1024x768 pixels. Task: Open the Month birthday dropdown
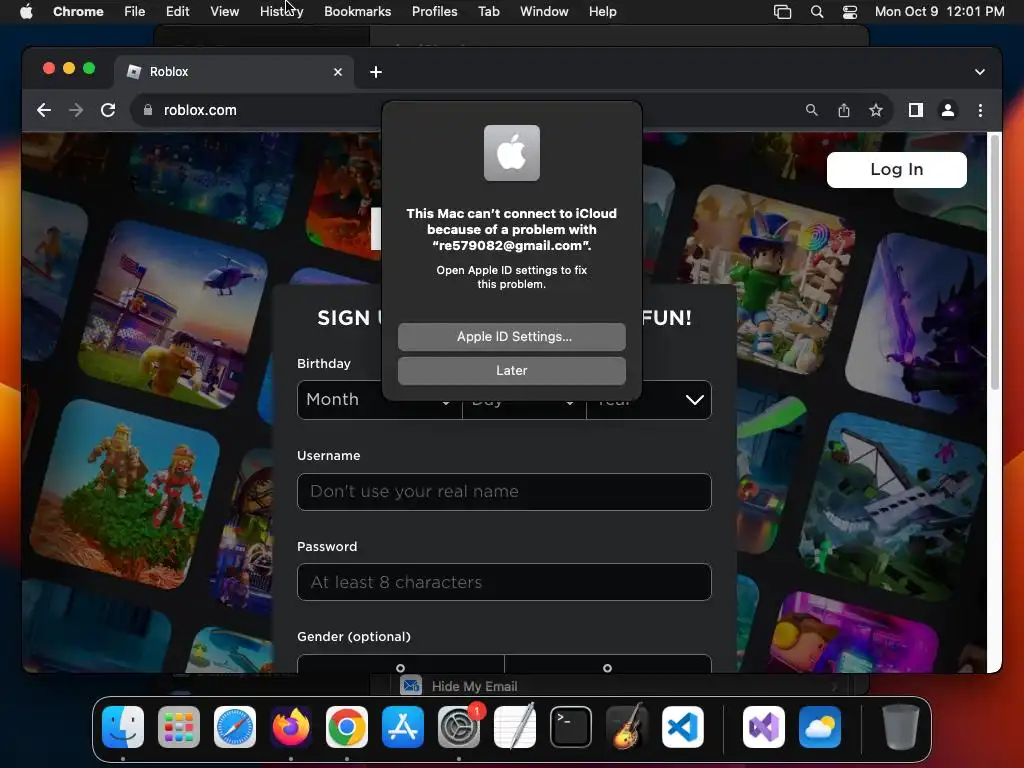379,400
